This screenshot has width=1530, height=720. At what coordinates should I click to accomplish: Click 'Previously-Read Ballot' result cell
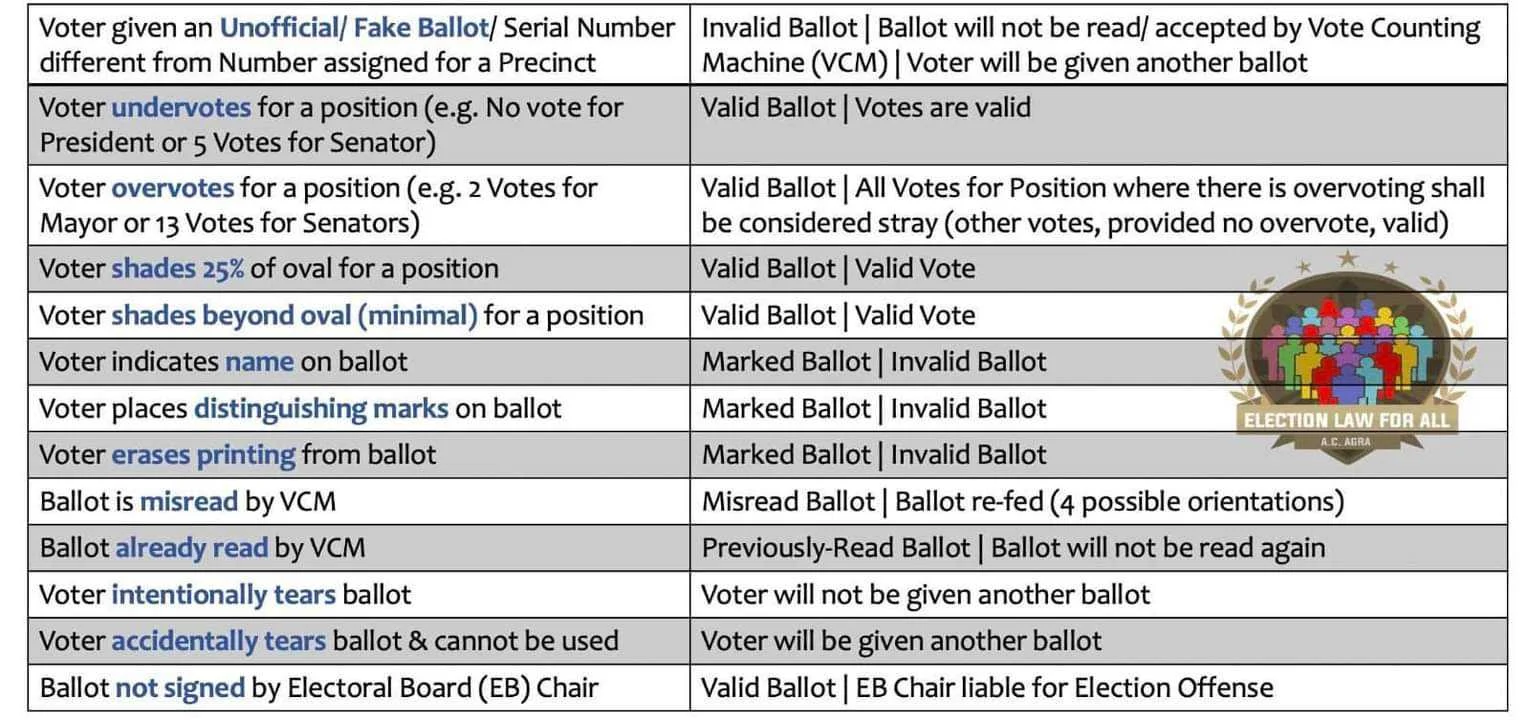click(1098, 548)
